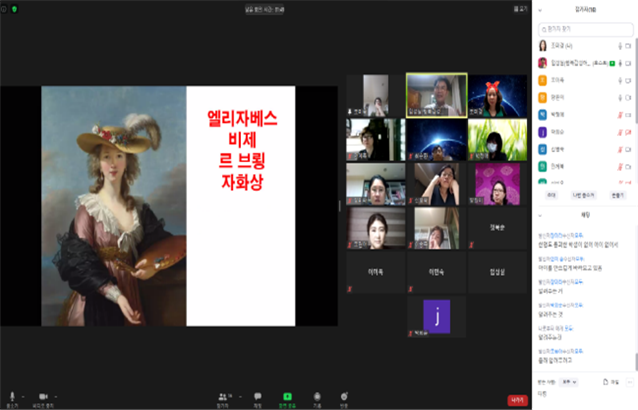This screenshot has height=410, width=638.
Task: Click camera icon in first participant row
Action: coord(628,46)
